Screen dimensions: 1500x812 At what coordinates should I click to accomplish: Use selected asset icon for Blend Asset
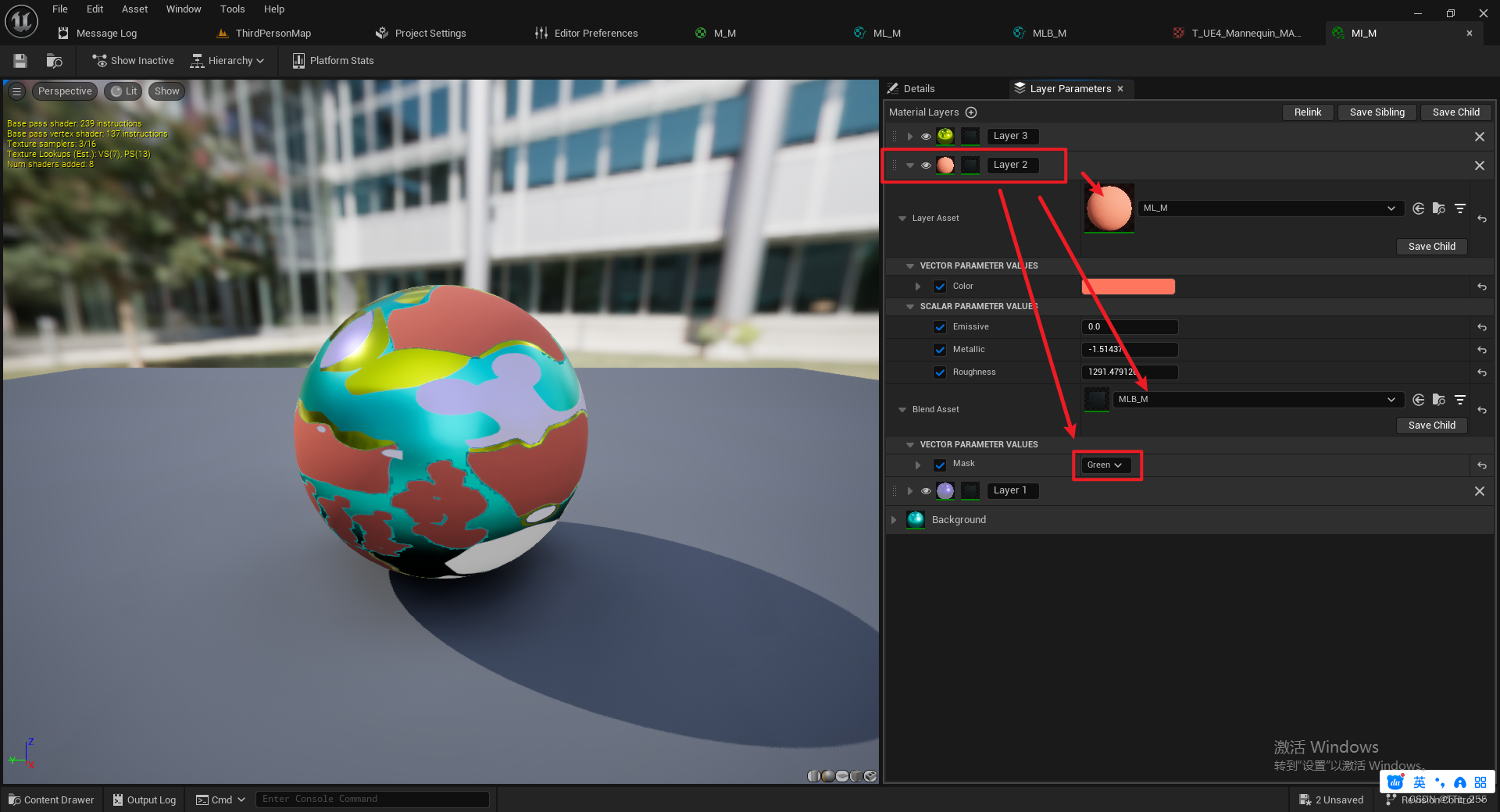pos(1419,400)
